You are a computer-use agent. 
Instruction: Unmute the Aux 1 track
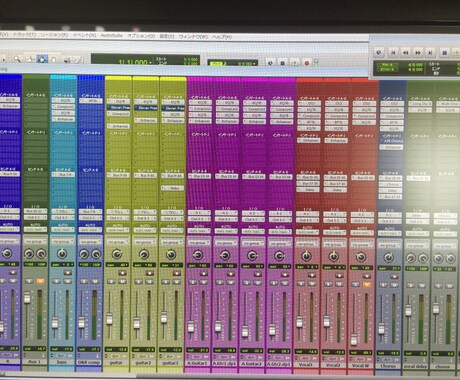point(40,281)
